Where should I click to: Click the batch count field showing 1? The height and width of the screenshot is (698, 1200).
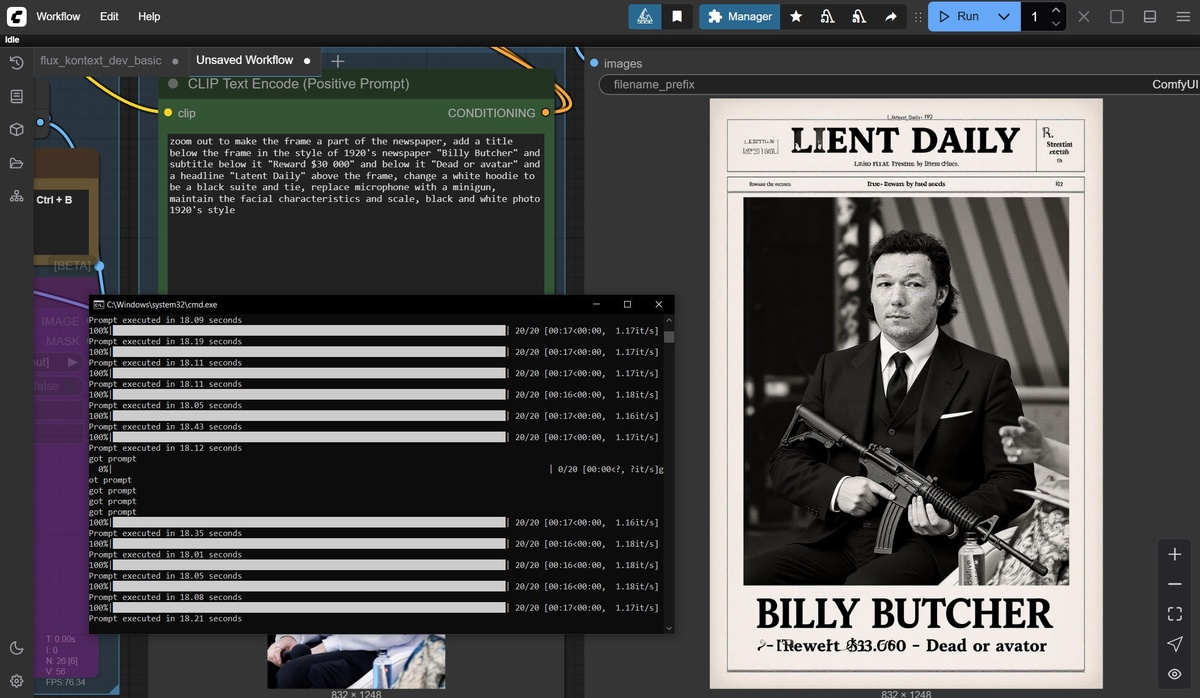[x=1035, y=17]
